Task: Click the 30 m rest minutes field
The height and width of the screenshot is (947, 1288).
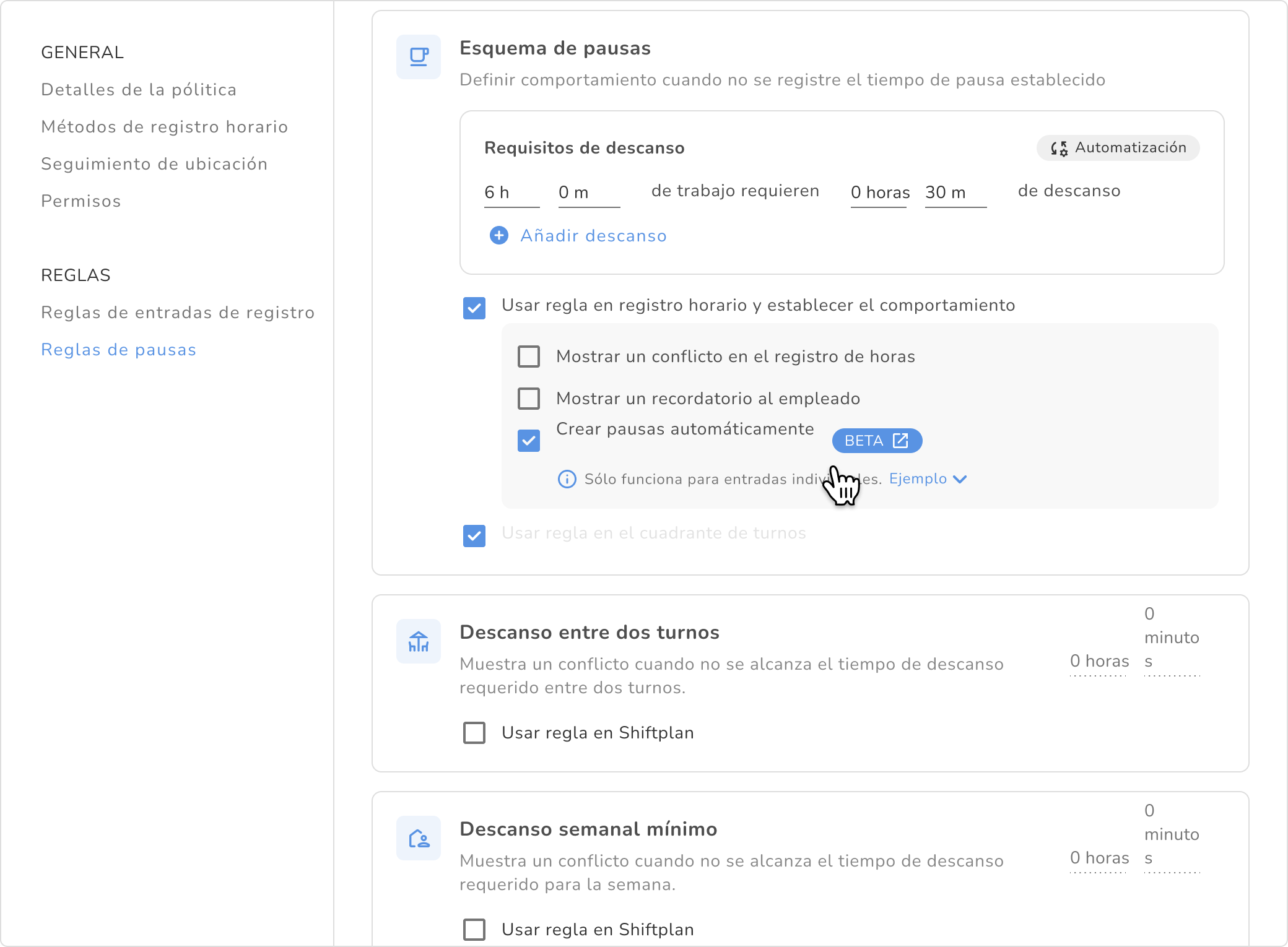Action: [954, 192]
